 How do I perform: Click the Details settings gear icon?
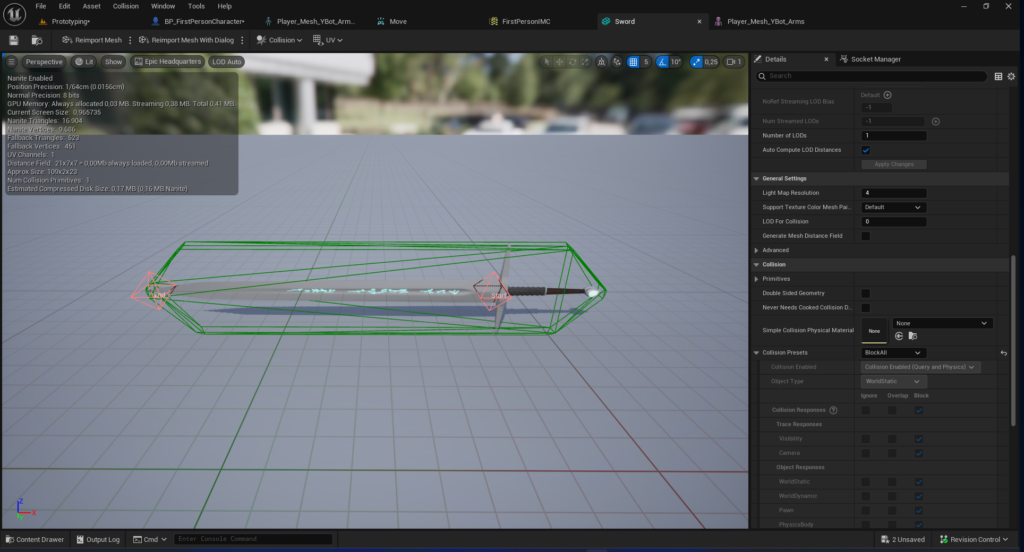[x=1012, y=76]
